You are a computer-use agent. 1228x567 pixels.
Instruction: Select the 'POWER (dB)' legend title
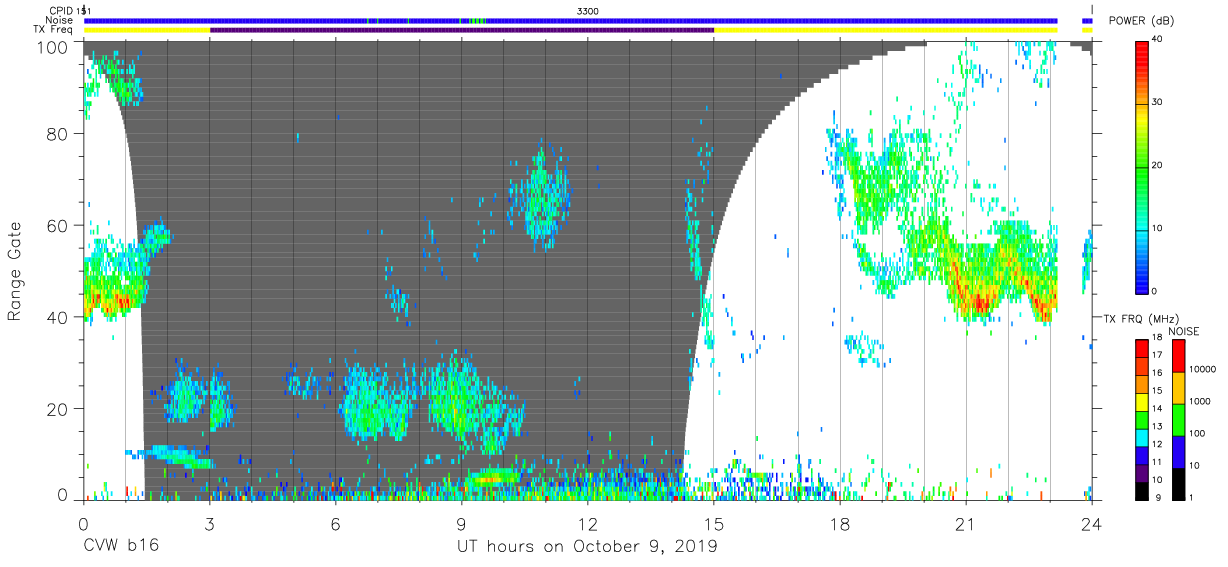1141,20
